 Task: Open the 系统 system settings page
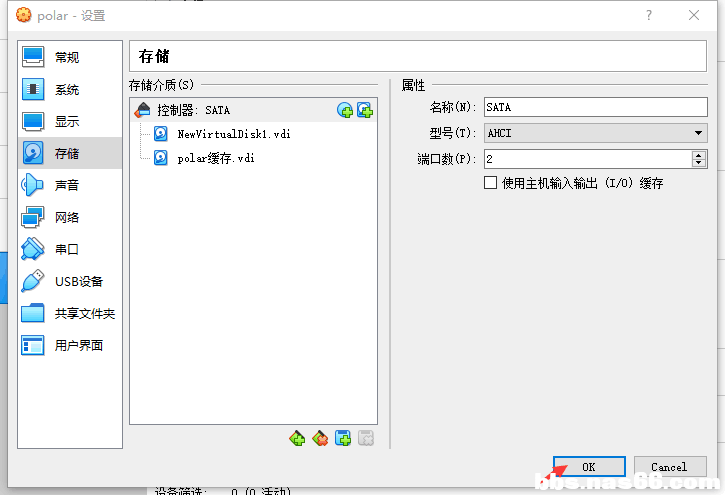(x=70, y=89)
